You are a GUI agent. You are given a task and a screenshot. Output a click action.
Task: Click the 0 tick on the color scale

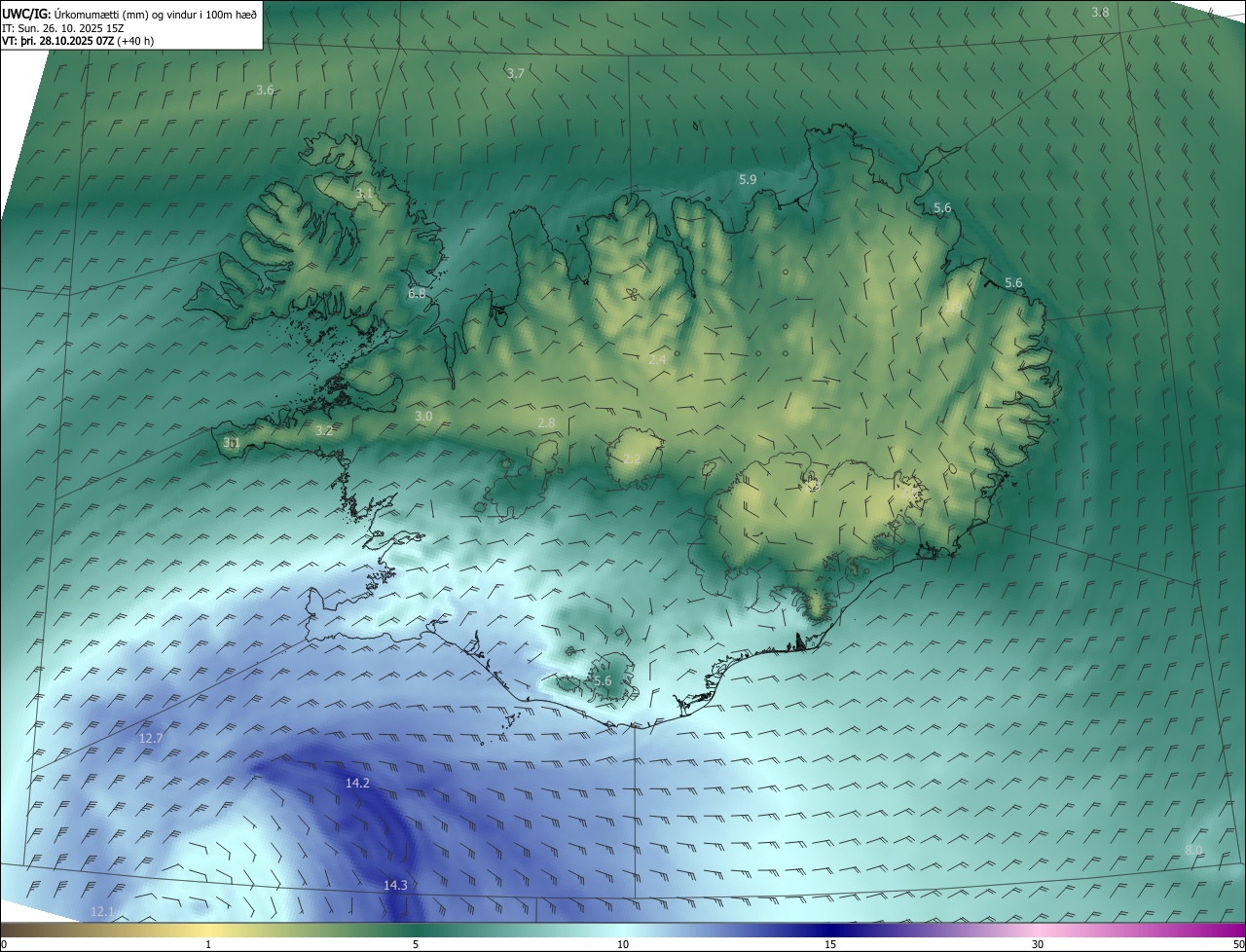click(x=4, y=944)
